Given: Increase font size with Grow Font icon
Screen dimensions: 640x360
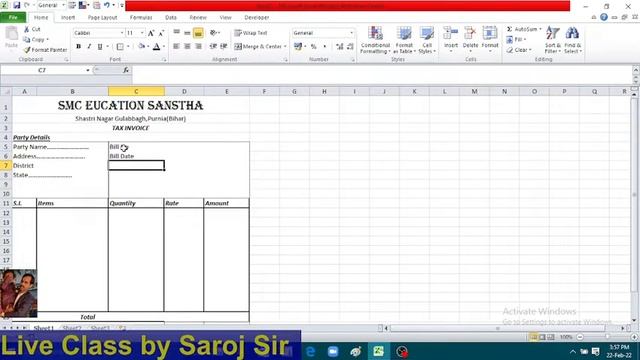Looking at the screenshot, I should point(151,33).
